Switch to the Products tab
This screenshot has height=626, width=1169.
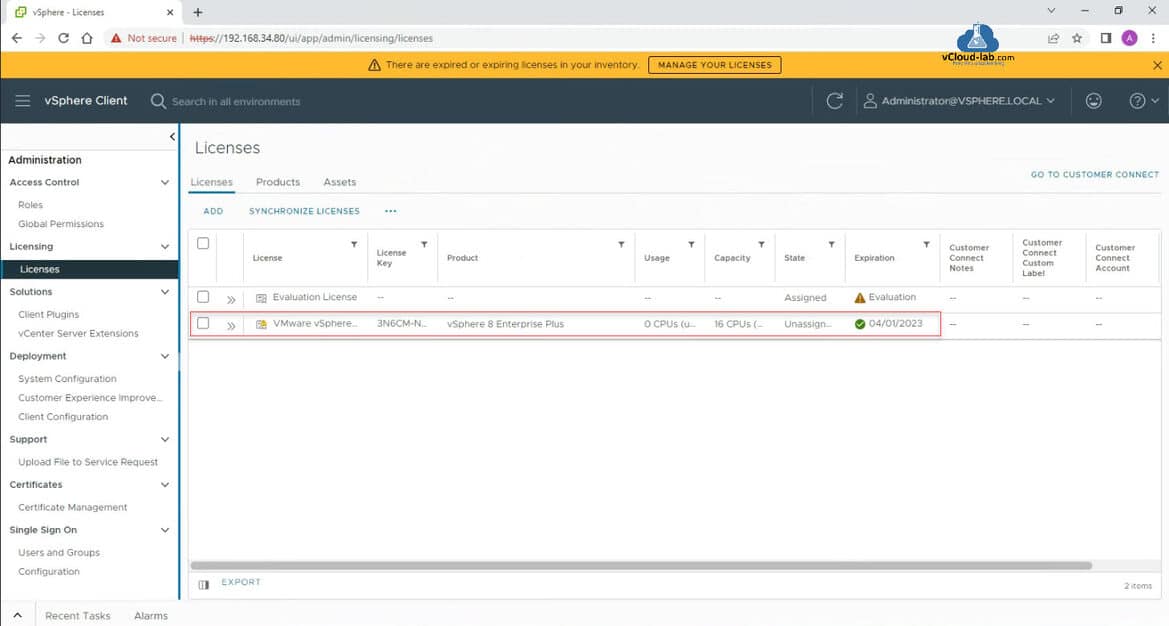click(278, 182)
